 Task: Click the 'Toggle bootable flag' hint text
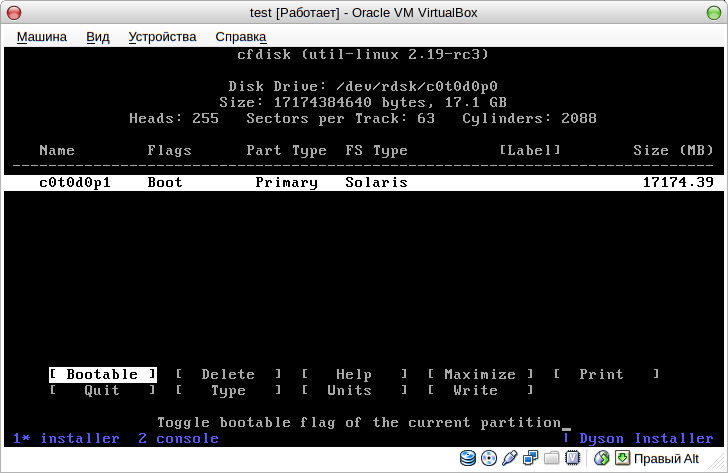(359, 422)
